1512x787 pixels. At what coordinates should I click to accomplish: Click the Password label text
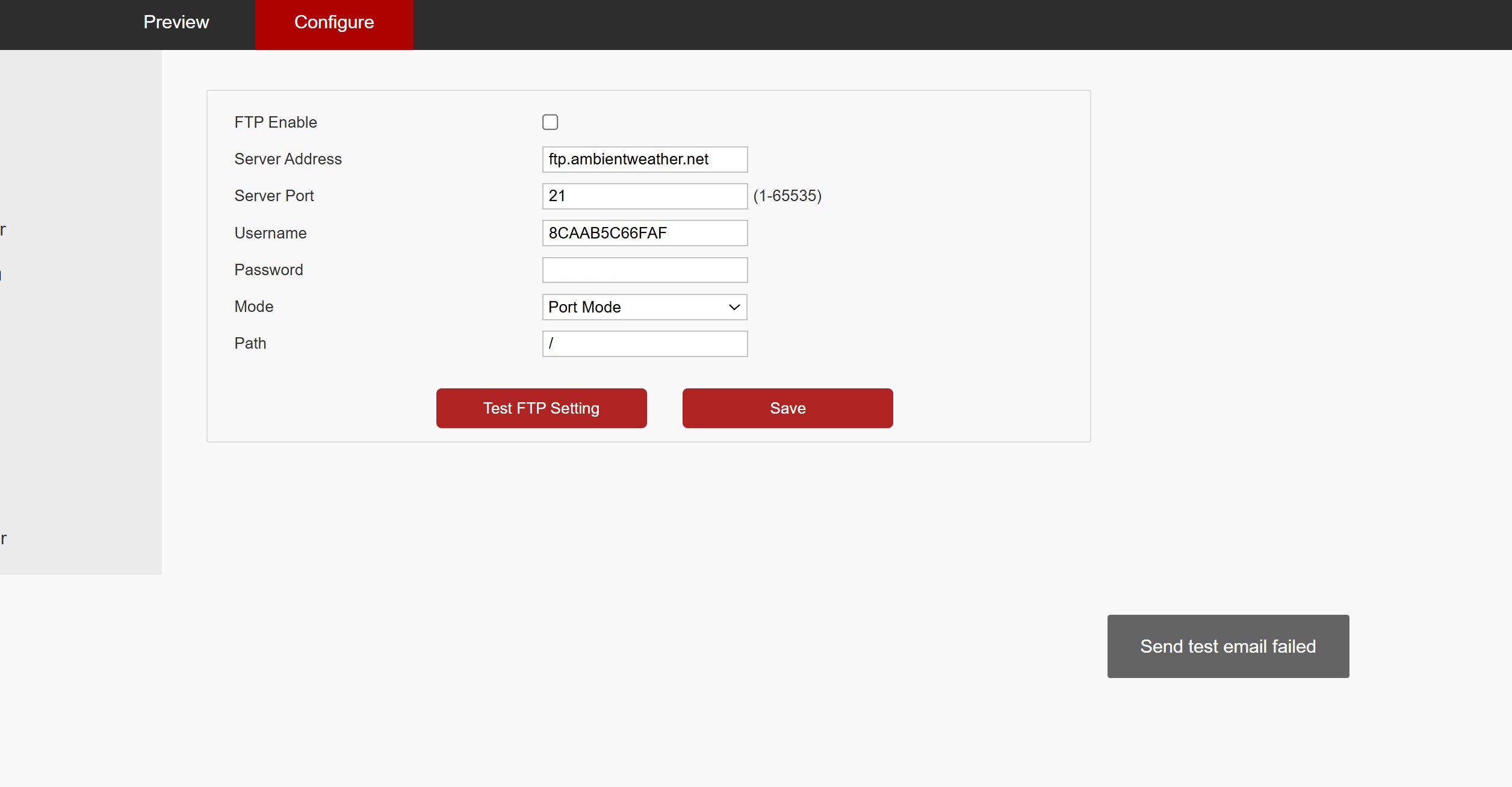(268, 270)
